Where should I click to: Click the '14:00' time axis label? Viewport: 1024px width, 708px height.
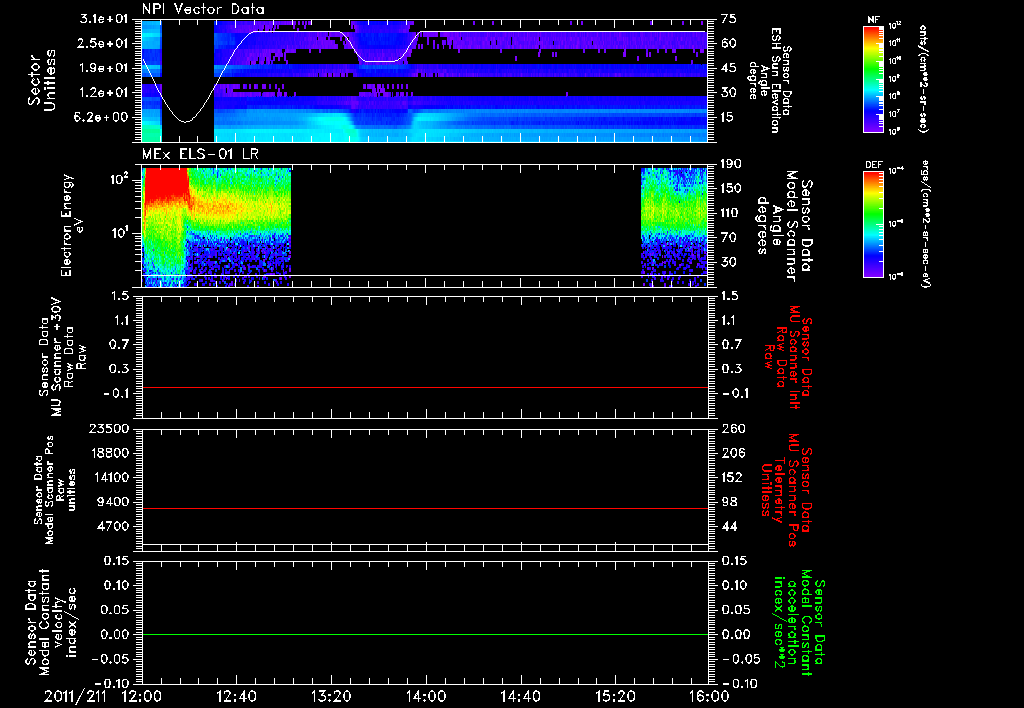(425, 696)
